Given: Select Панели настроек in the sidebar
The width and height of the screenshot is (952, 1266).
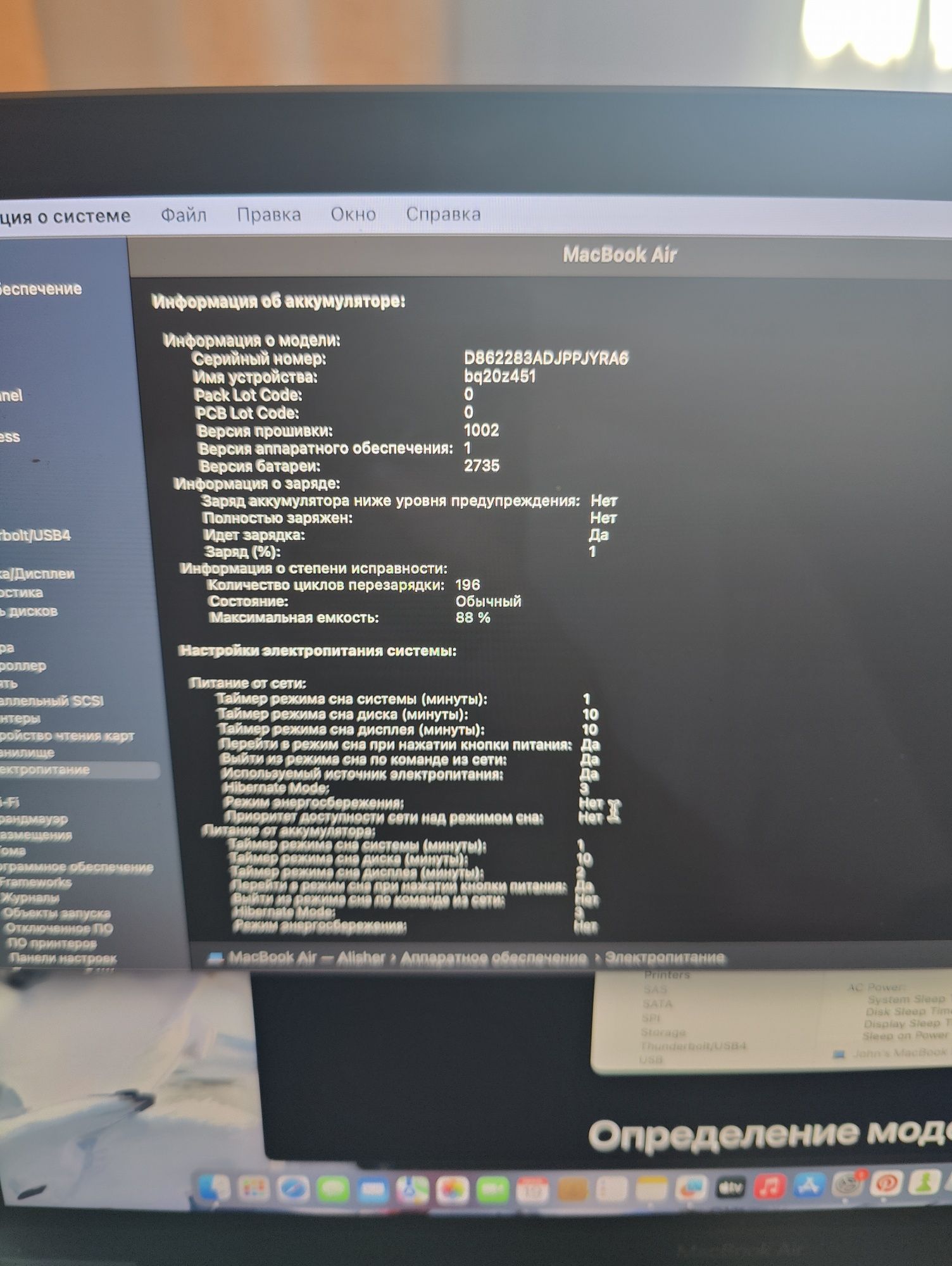Looking at the screenshot, I should pyautogui.click(x=63, y=958).
